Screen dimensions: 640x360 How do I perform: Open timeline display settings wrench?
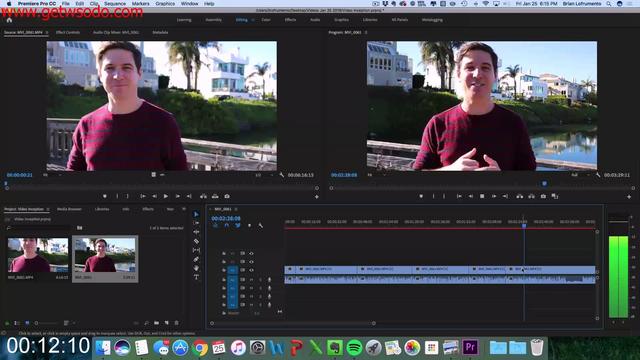click(260, 225)
